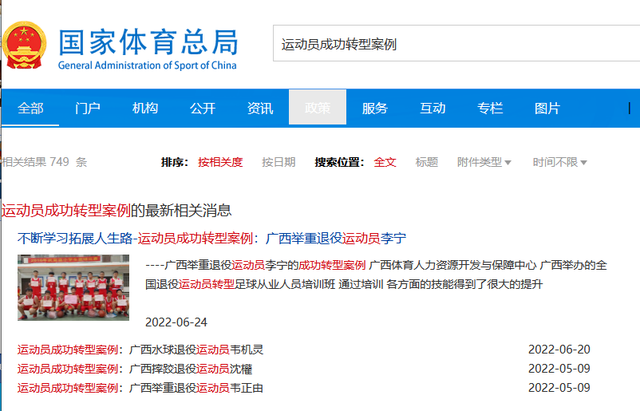Set search position to 标题
Screen dimensions: 640x411
(x=427, y=162)
